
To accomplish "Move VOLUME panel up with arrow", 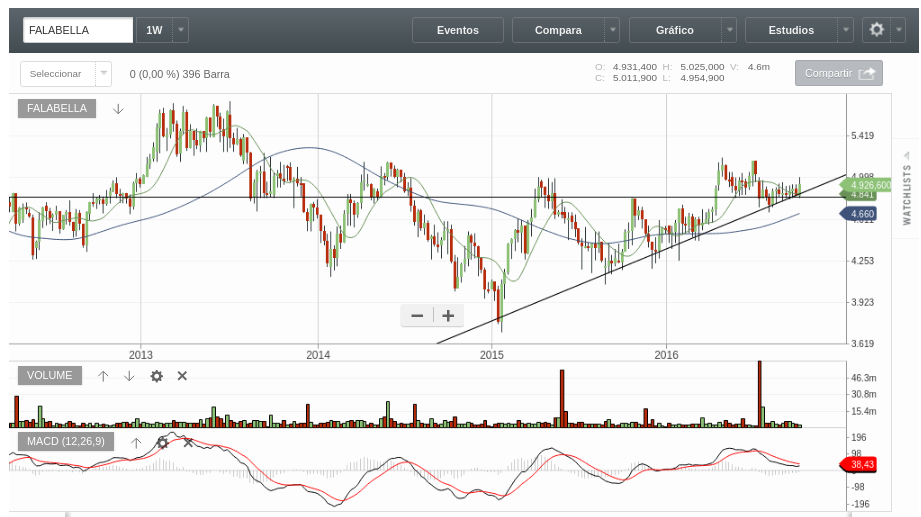I will click(x=103, y=376).
